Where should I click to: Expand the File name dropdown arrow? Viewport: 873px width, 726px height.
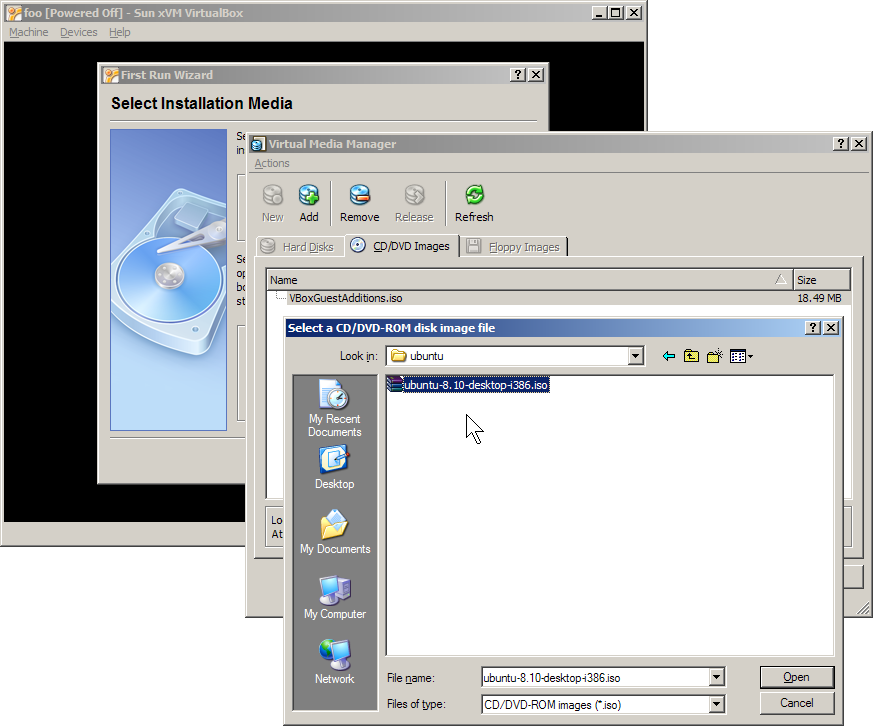tap(717, 678)
